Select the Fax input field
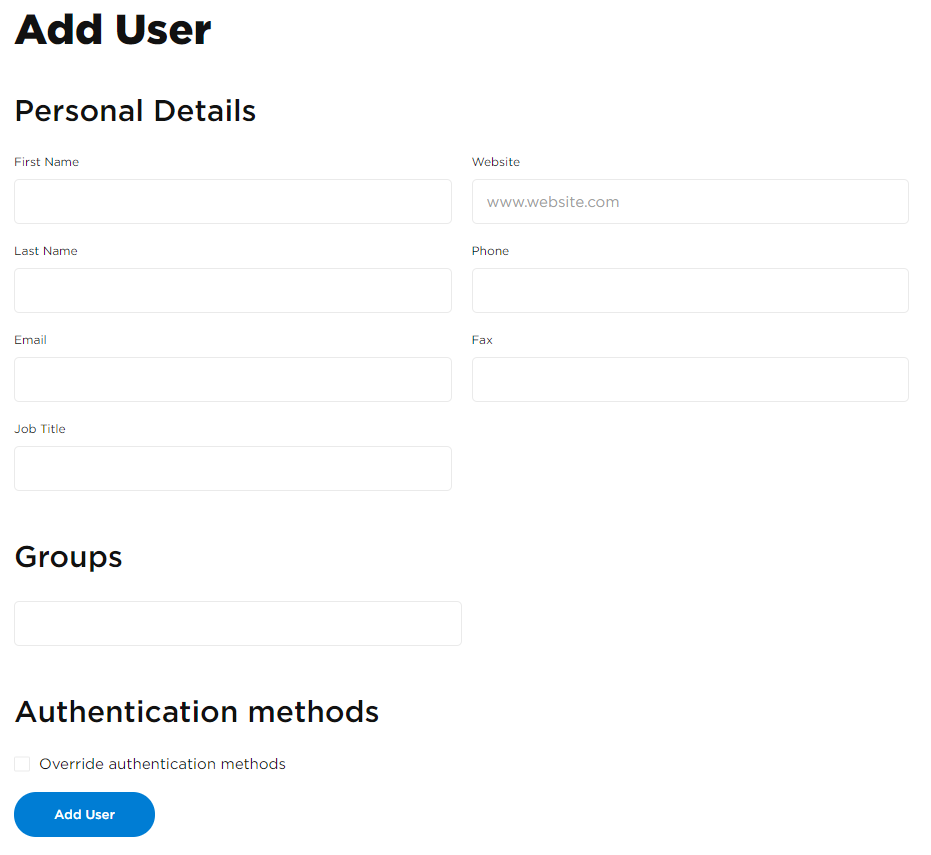 (690, 379)
